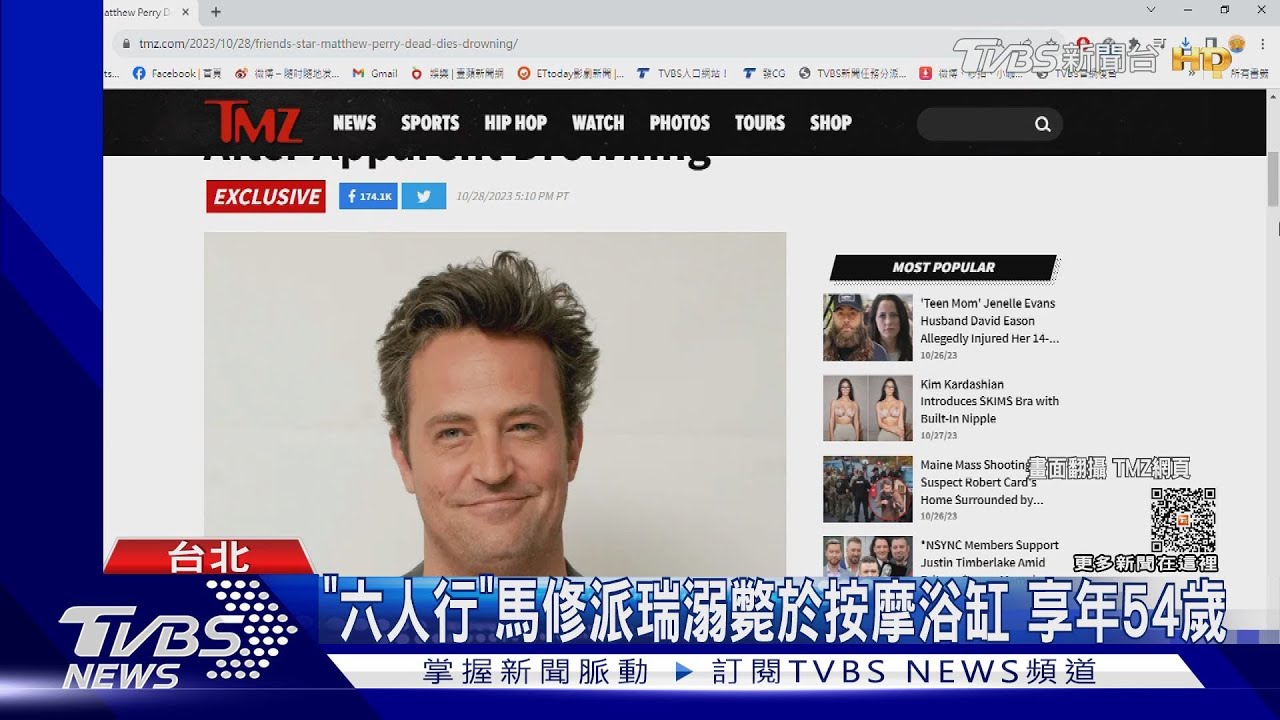Open the TOURS section

point(760,123)
